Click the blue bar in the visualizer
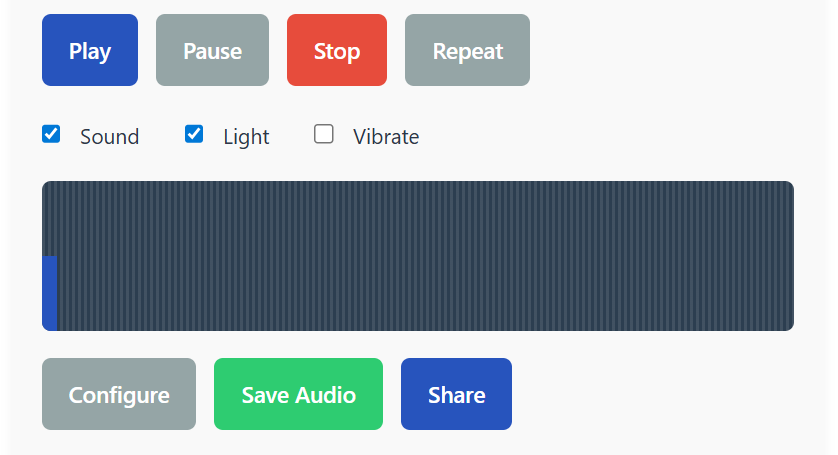The width and height of the screenshot is (838, 455). click(x=49, y=292)
